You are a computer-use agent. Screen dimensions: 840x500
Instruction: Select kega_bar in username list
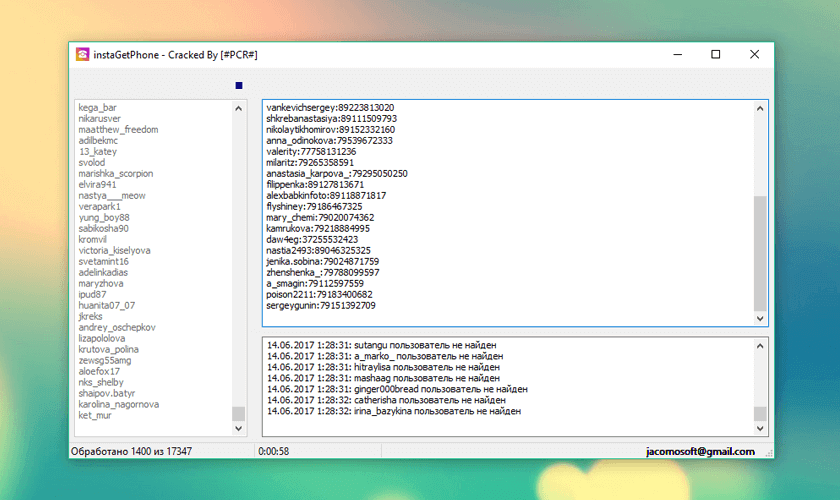(98, 108)
